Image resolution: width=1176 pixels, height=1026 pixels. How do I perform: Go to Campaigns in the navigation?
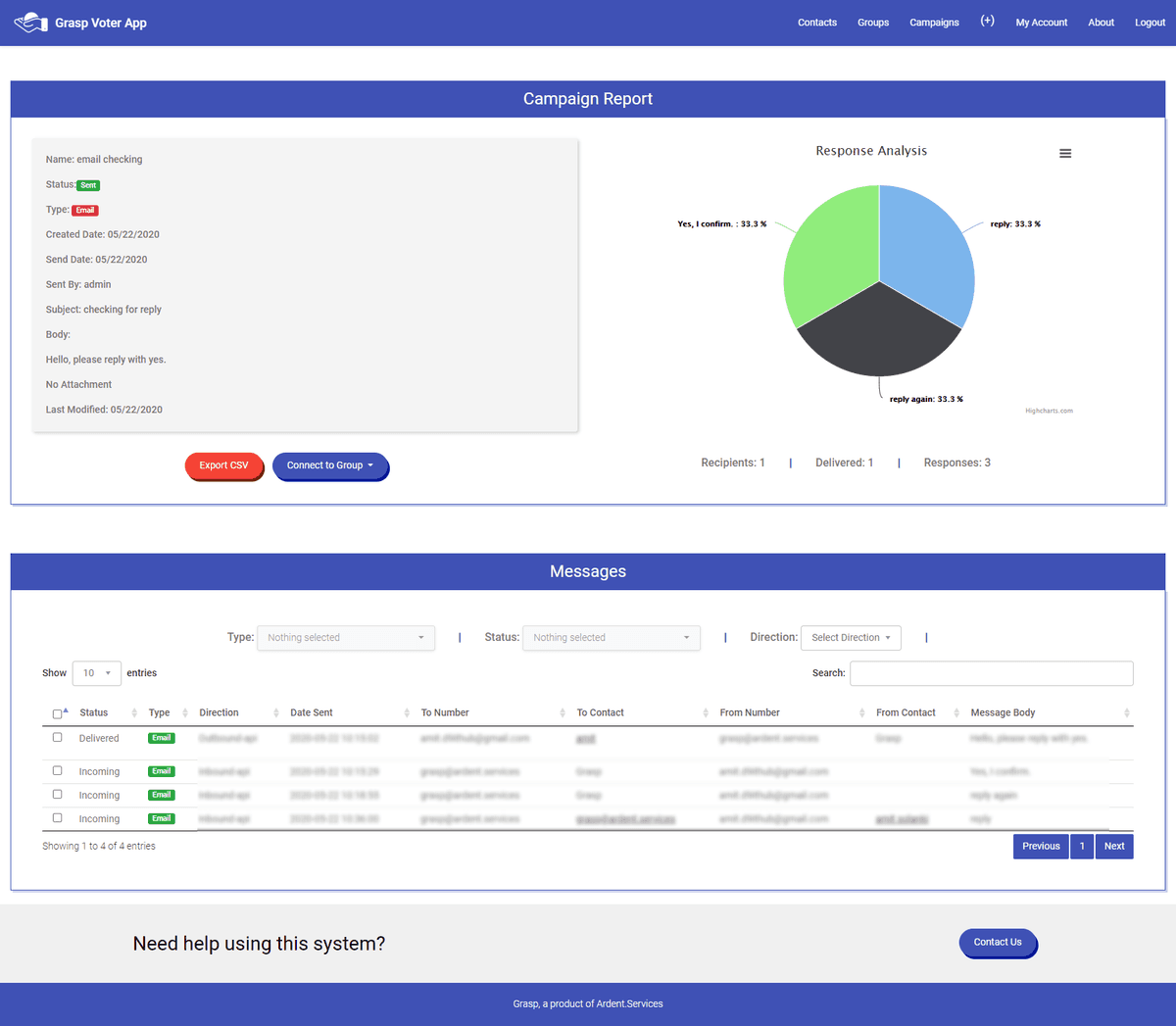point(934,23)
